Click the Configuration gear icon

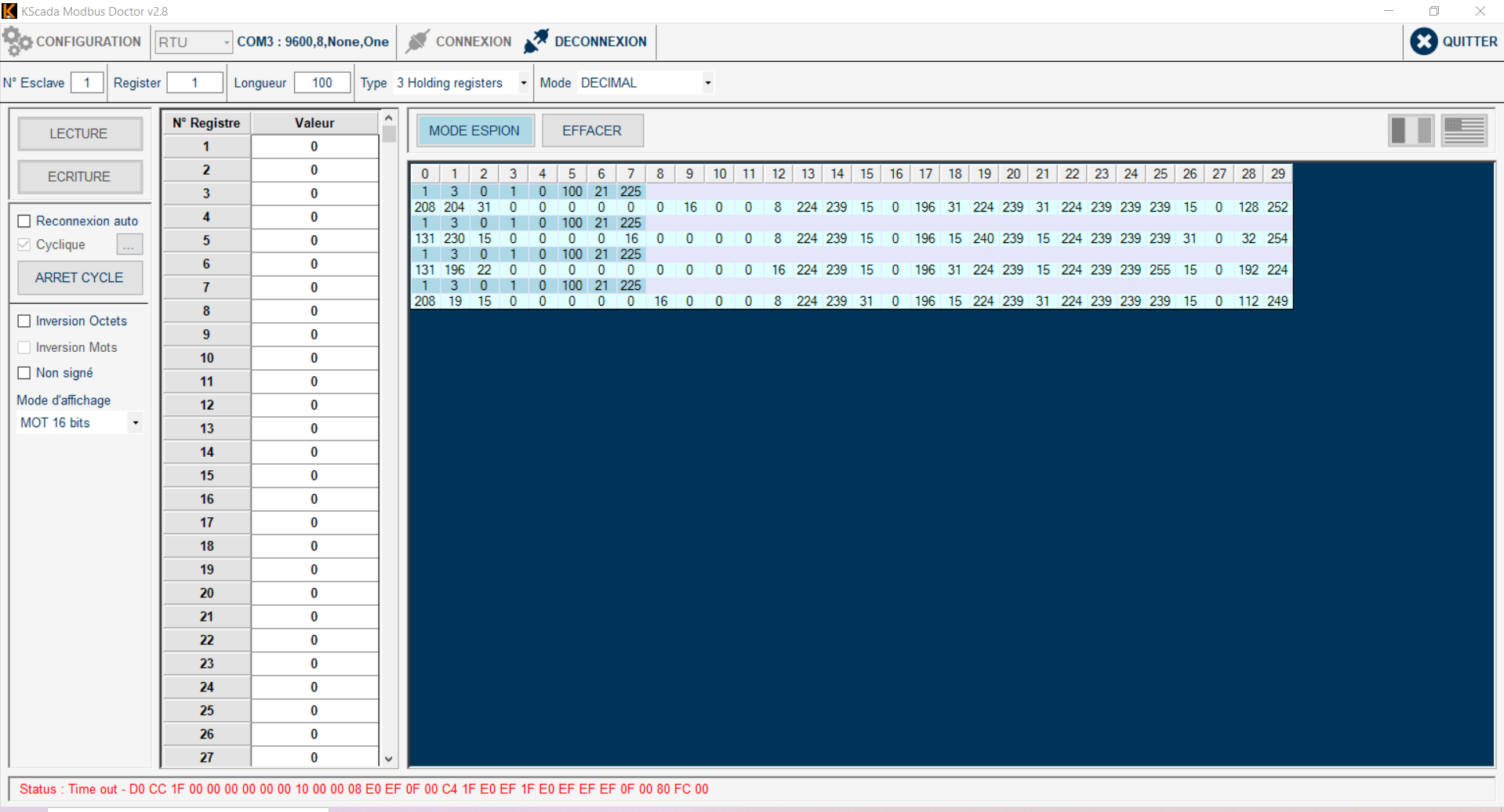[x=17, y=42]
